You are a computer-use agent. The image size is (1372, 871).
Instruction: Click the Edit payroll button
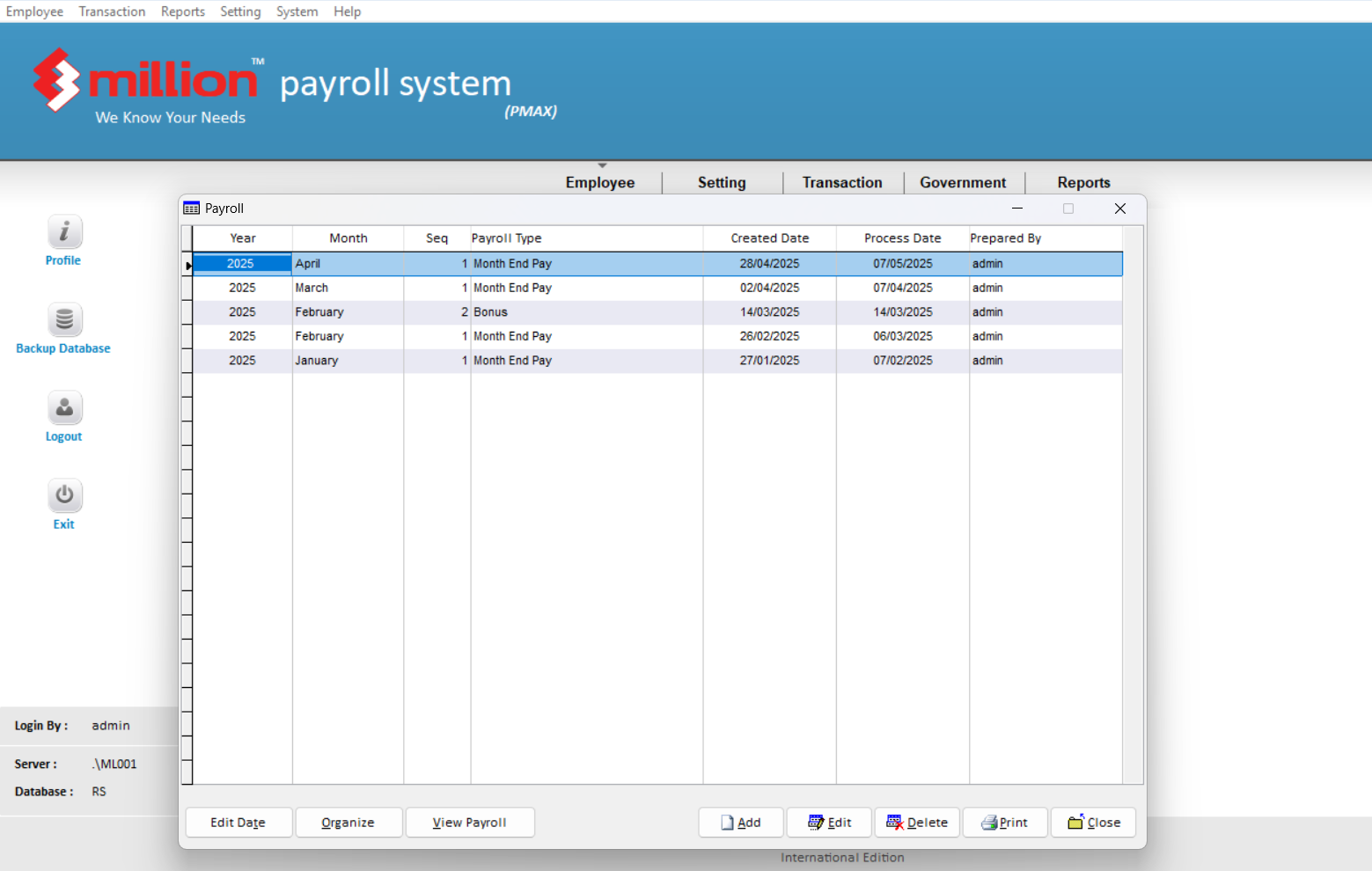pyautogui.click(x=829, y=823)
